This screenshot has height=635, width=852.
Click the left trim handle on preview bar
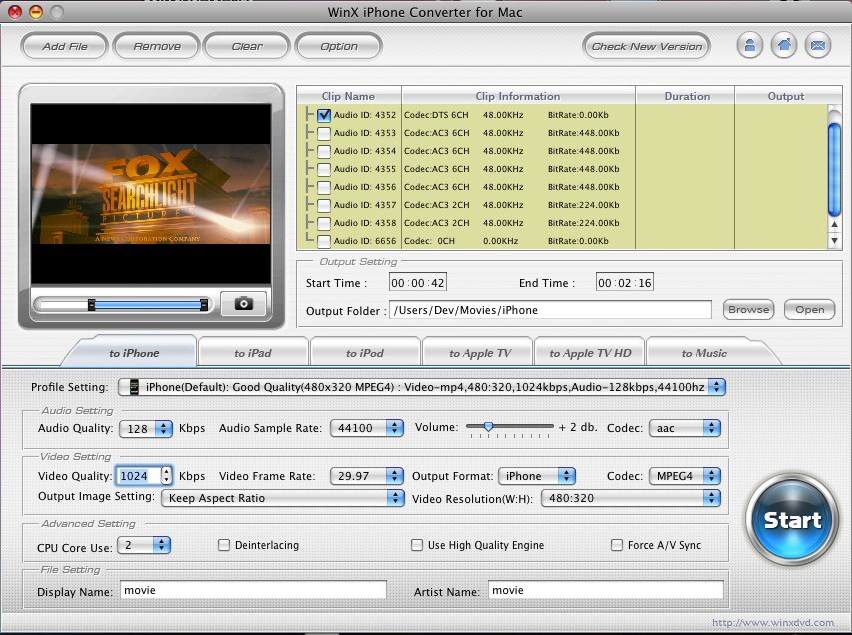[91, 305]
